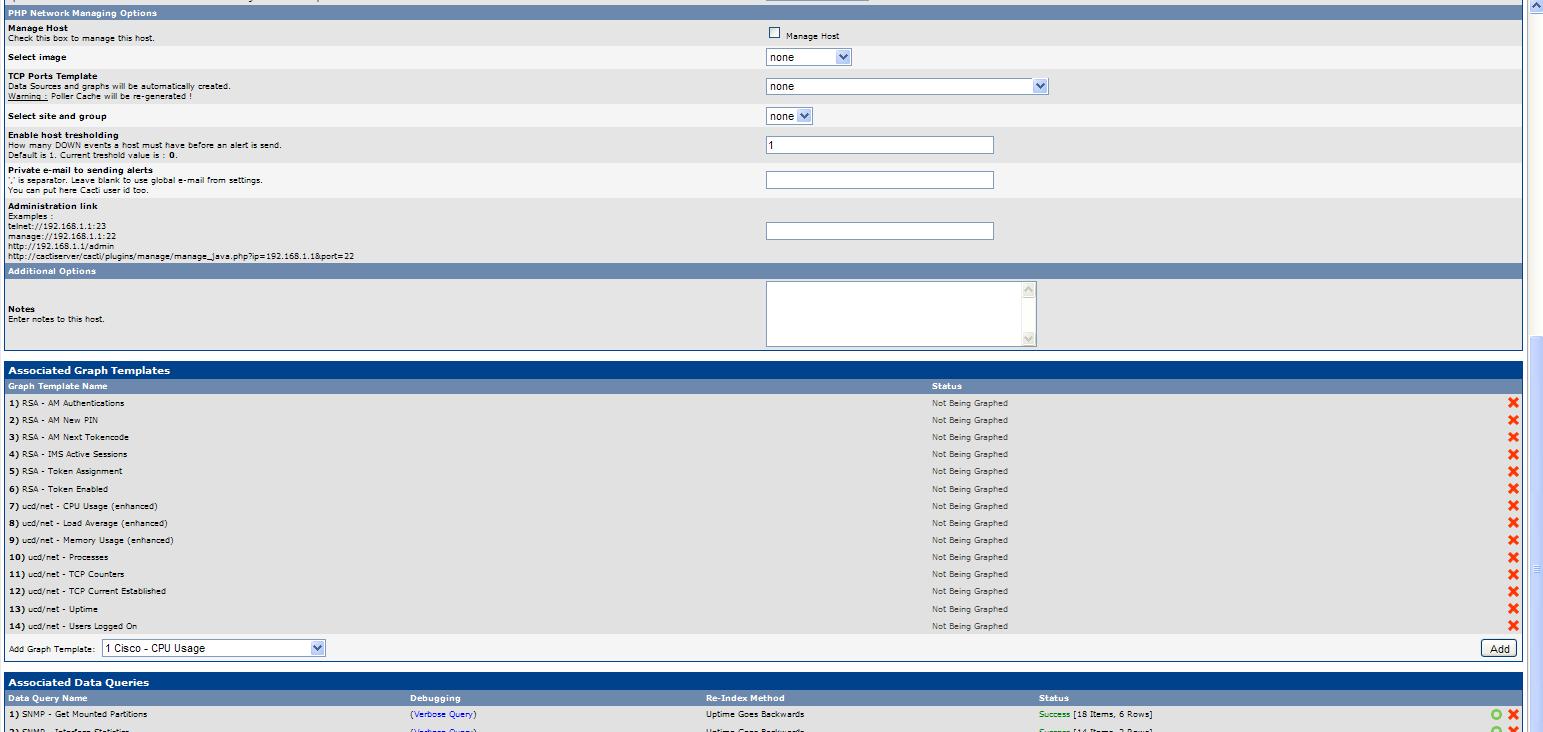
Task: Open the Select image dropdown
Action: (x=809, y=57)
